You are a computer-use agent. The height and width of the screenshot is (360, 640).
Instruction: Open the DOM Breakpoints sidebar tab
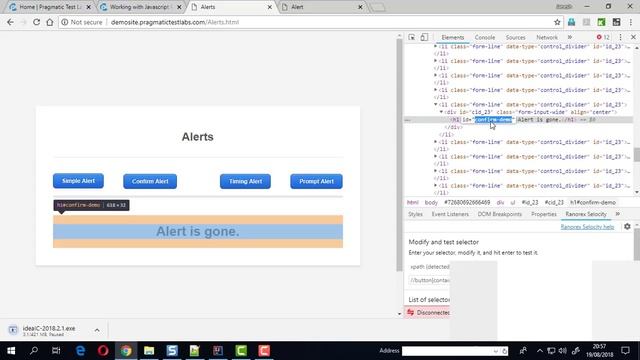[x=500, y=214]
